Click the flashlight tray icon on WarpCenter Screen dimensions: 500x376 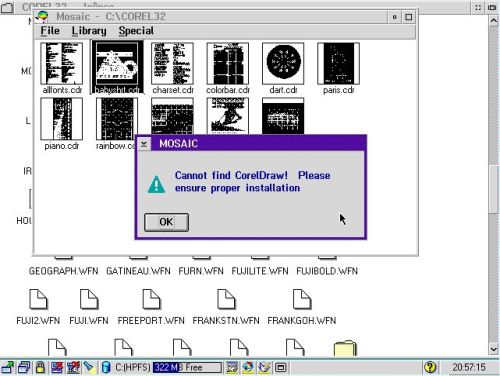89,367
